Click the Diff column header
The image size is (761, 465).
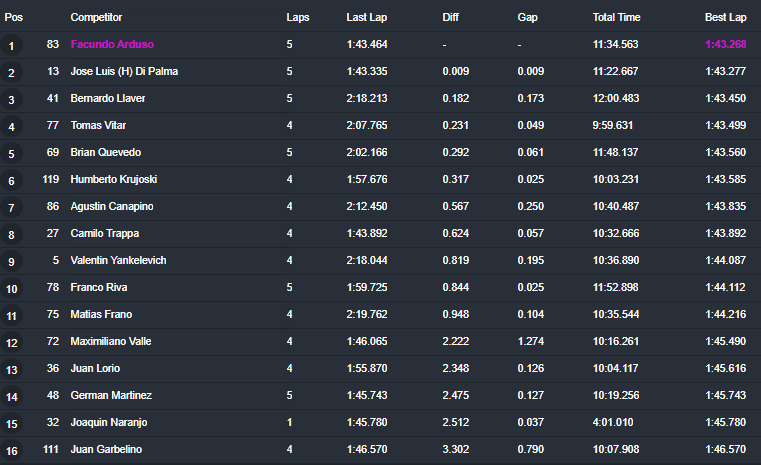click(x=450, y=17)
